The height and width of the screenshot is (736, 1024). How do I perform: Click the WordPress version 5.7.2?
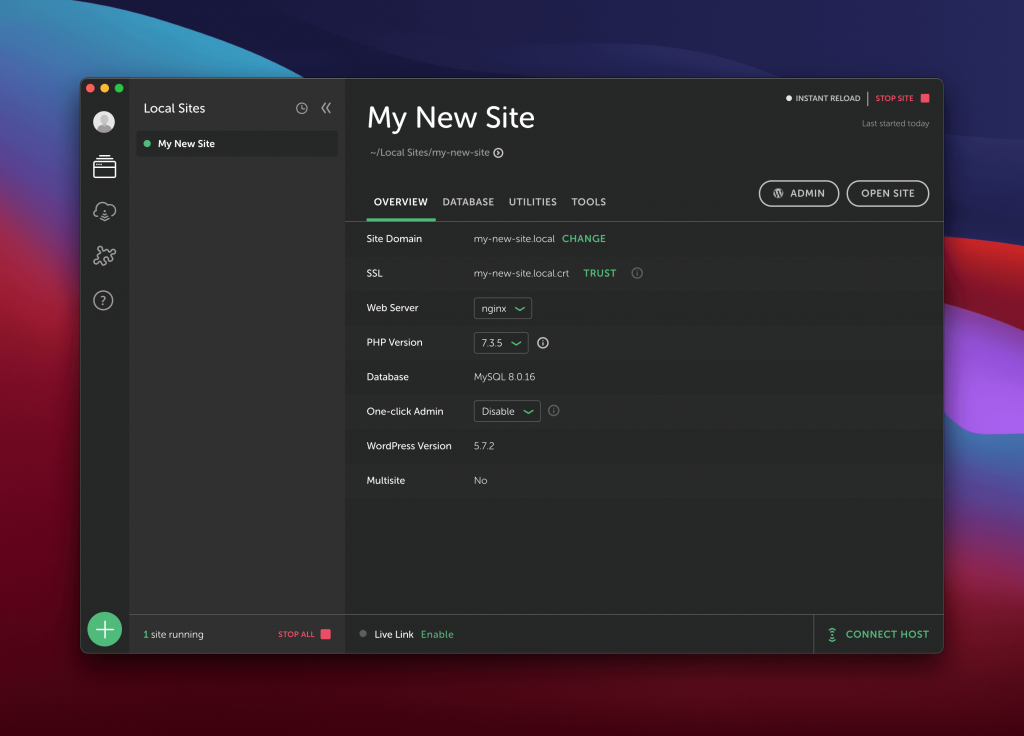484,446
